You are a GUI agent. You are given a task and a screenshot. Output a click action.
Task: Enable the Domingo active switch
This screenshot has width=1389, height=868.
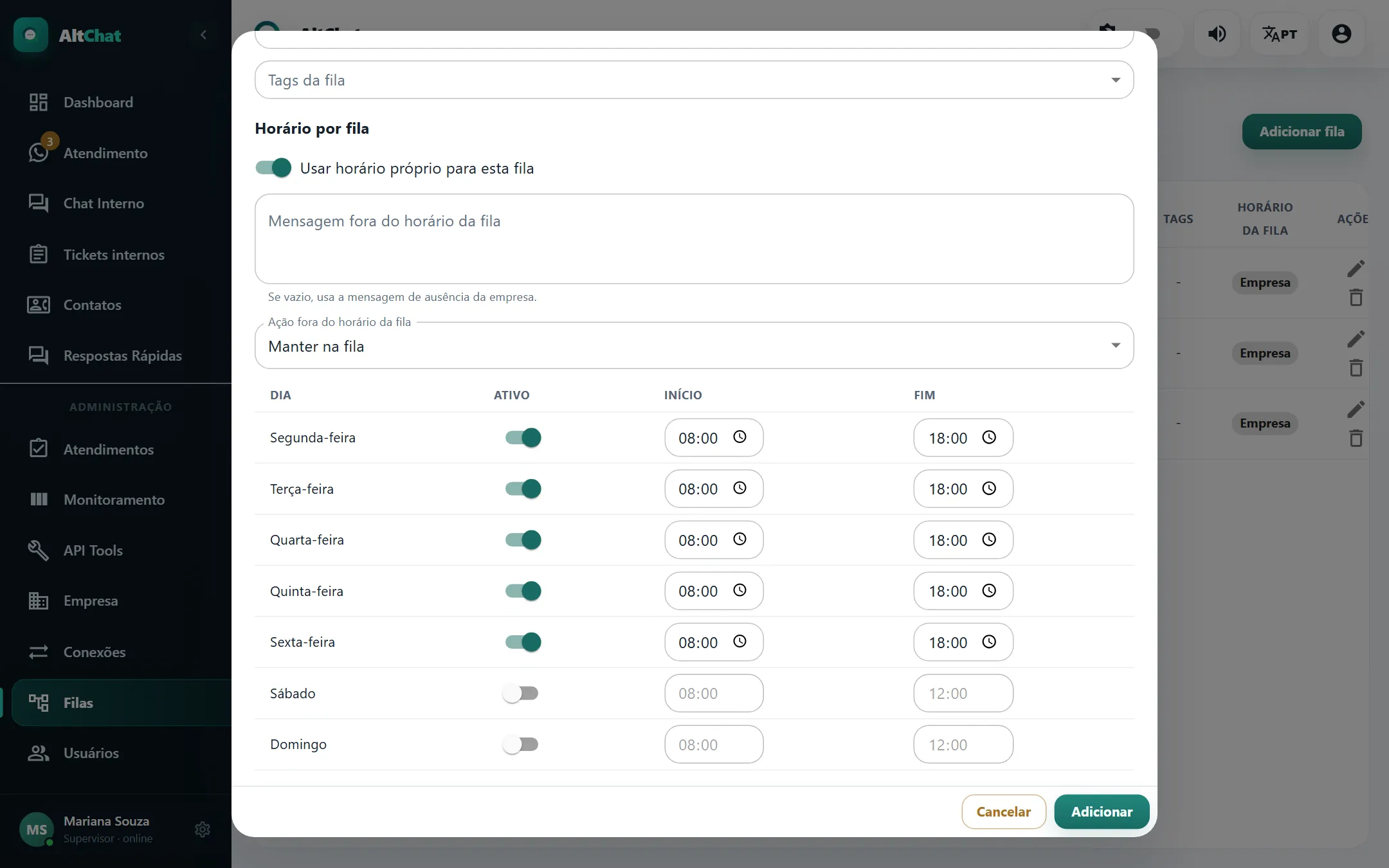tap(520, 744)
